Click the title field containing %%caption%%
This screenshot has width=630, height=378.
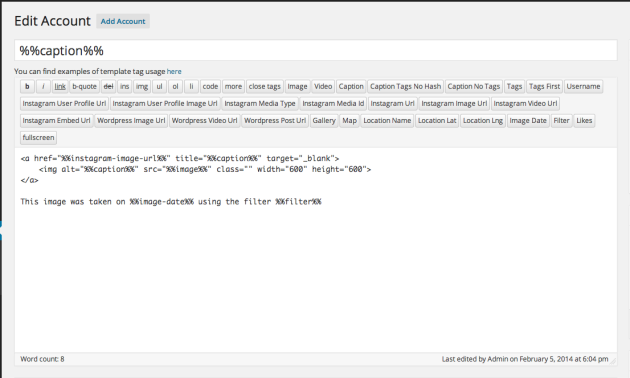[x=316, y=50]
